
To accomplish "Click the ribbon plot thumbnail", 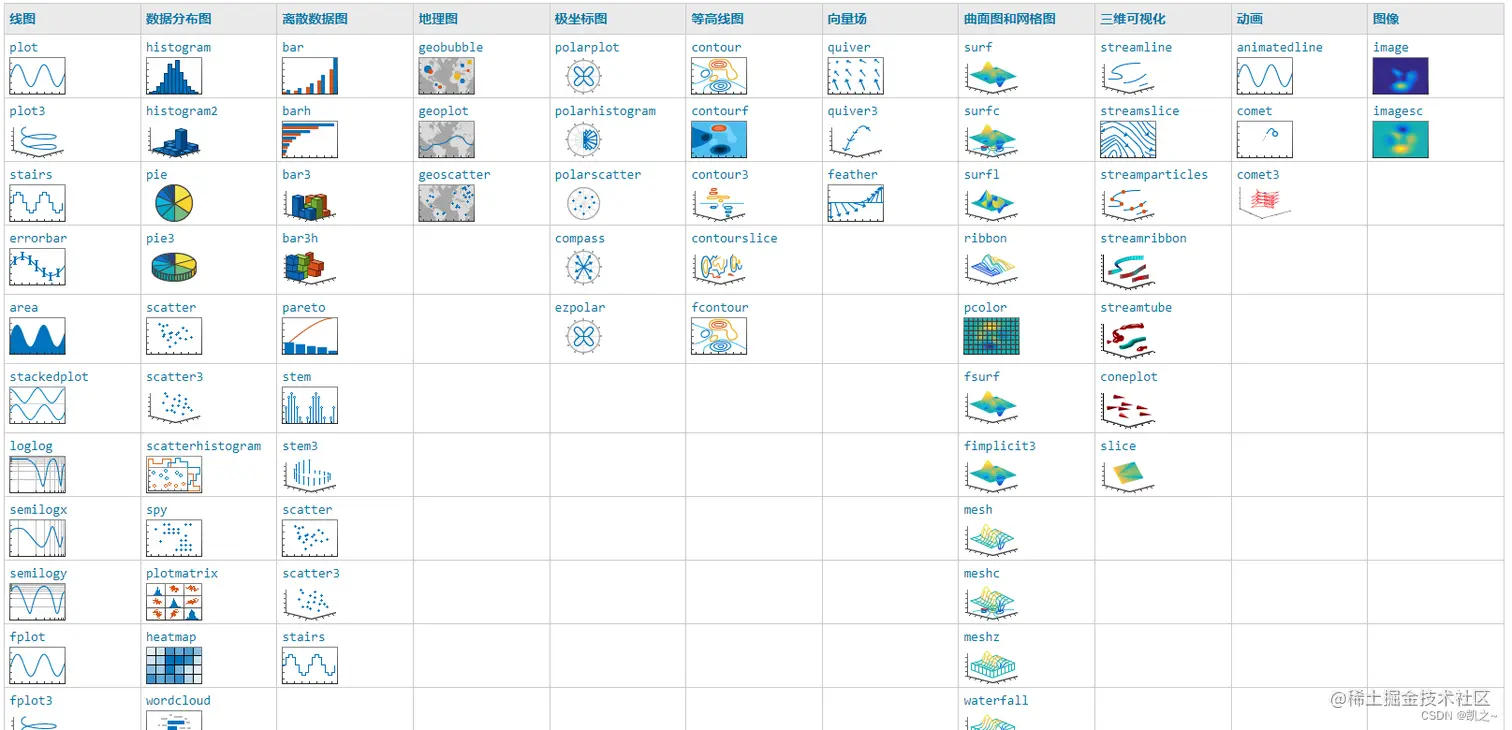I will point(992,267).
